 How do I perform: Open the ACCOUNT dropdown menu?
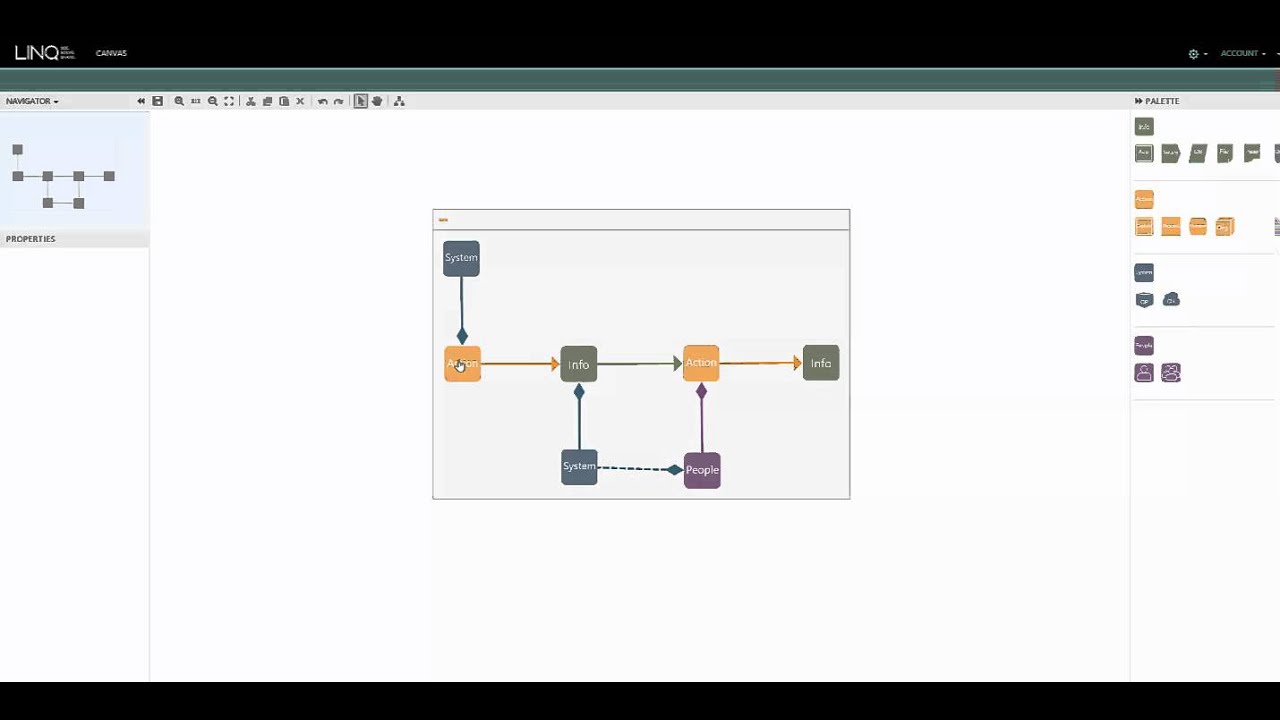coord(1243,53)
